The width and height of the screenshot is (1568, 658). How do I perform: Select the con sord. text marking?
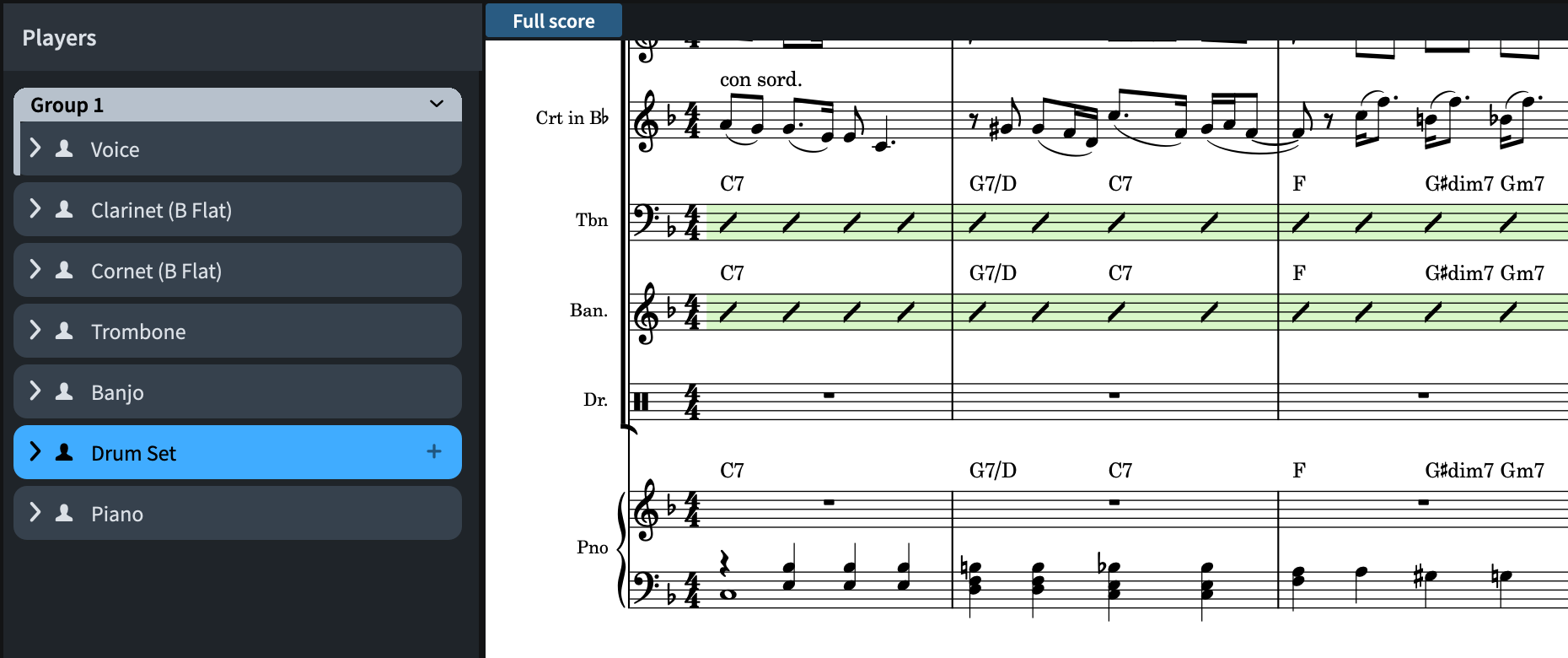click(760, 79)
